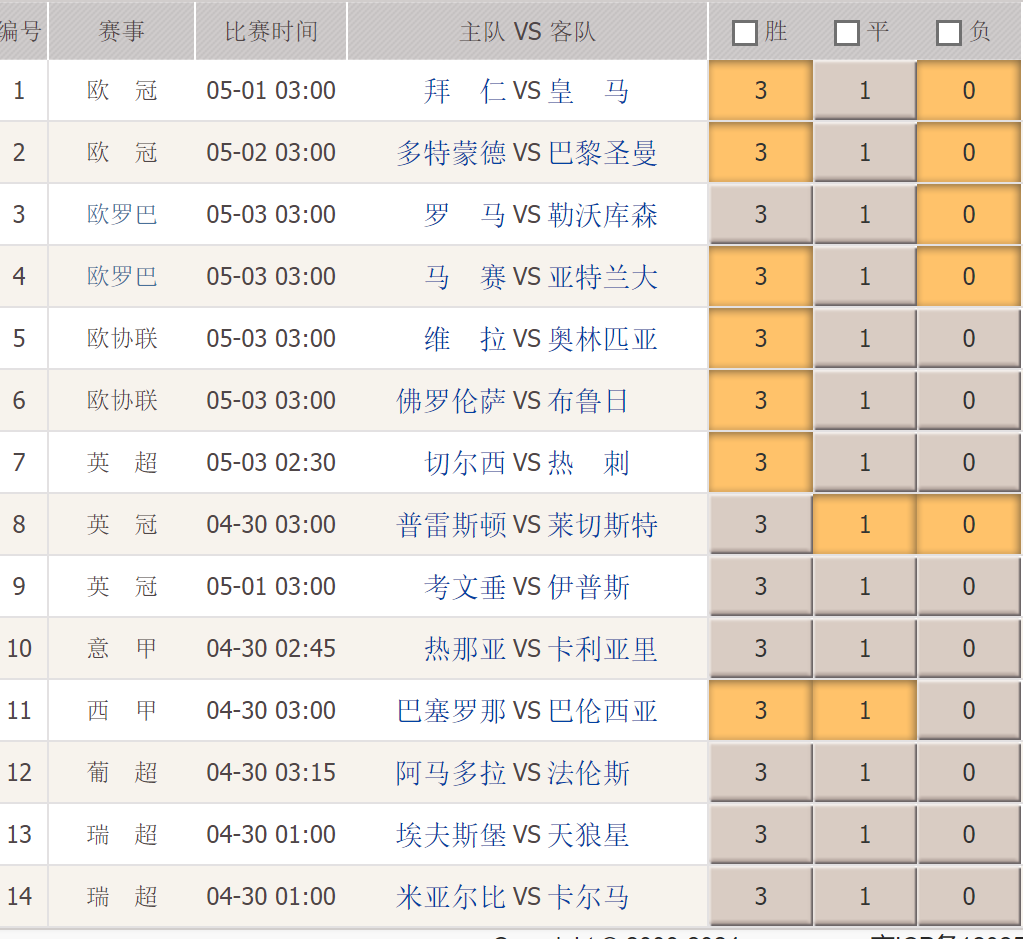Select loss (0) for 佛罗伦萨 VS 布鲁日
Image resolution: width=1023 pixels, height=939 pixels.
tap(969, 401)
